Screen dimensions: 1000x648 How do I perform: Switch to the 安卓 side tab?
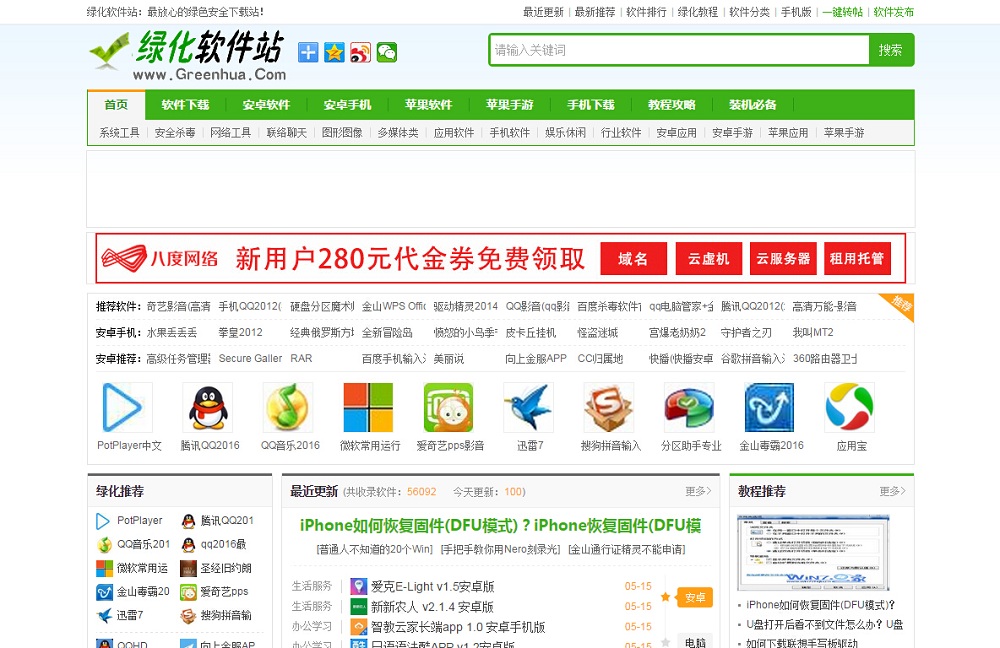(695, 598)
